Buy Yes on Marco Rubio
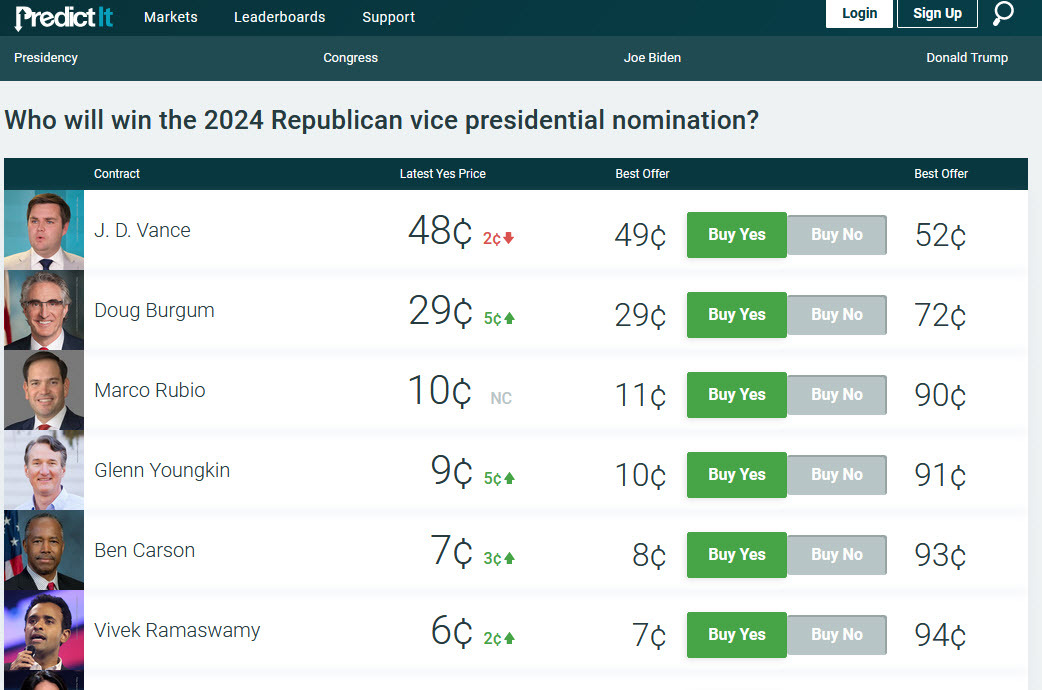Viewport: 1042px width, 690px height. (736, 394)
